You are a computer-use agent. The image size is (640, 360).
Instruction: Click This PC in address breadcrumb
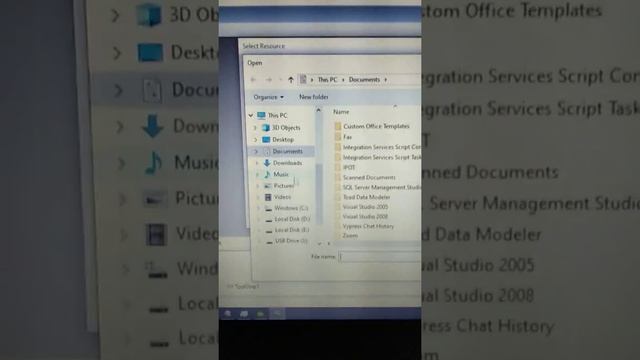(x=327, y=80)
